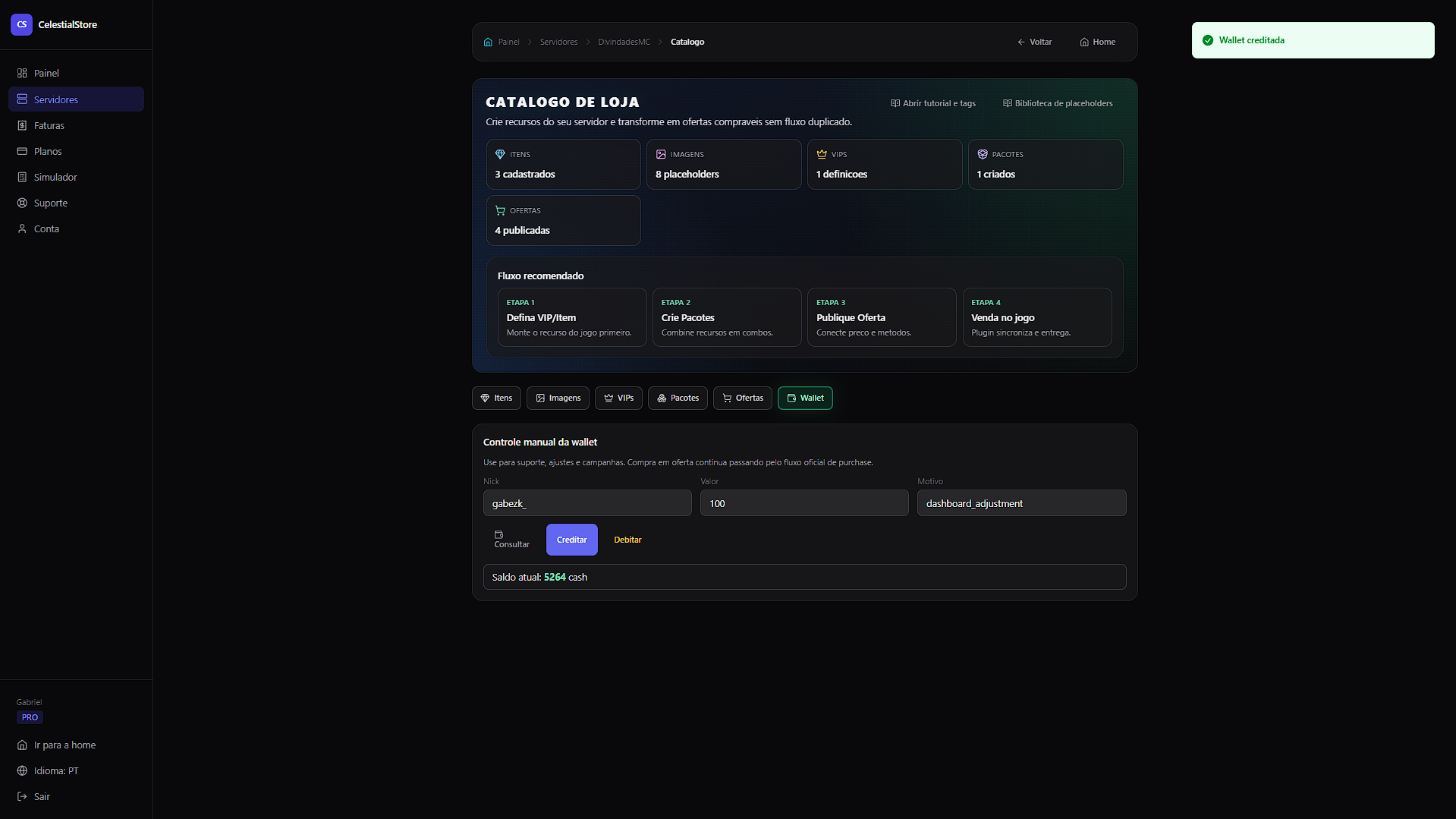
Task: Open the Biblioteca de placeholders
Action: tap(1058, 102)
